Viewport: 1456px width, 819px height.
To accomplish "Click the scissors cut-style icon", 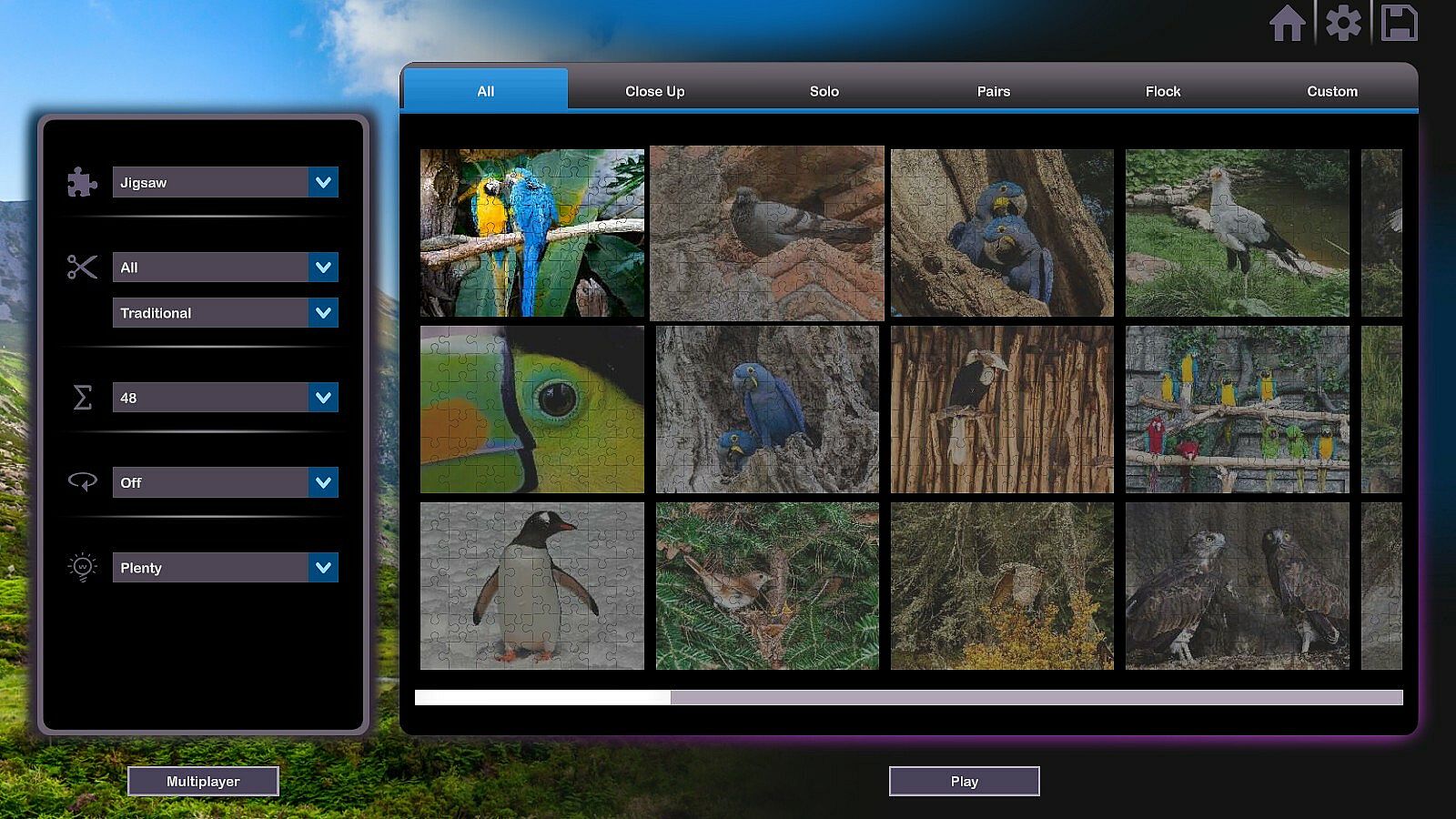I will (82, 267).
